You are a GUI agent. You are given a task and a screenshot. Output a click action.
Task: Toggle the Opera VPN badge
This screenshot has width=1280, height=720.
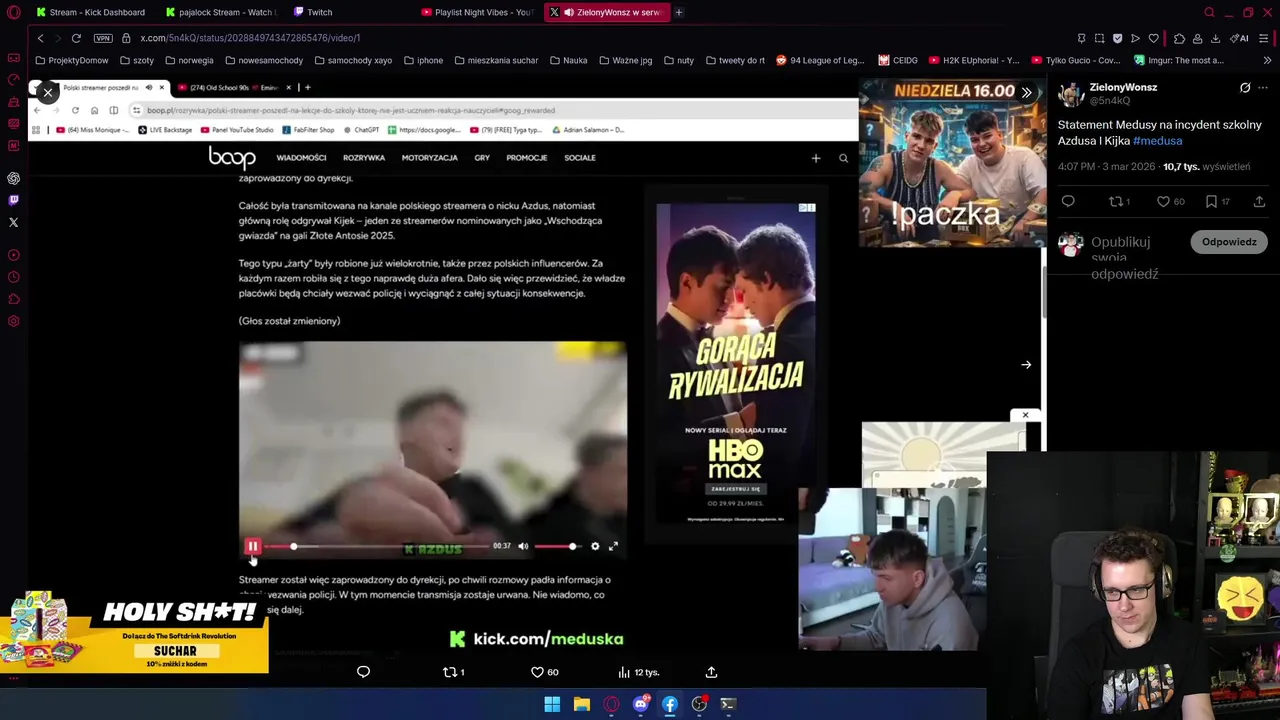click(x=103, y=38)
